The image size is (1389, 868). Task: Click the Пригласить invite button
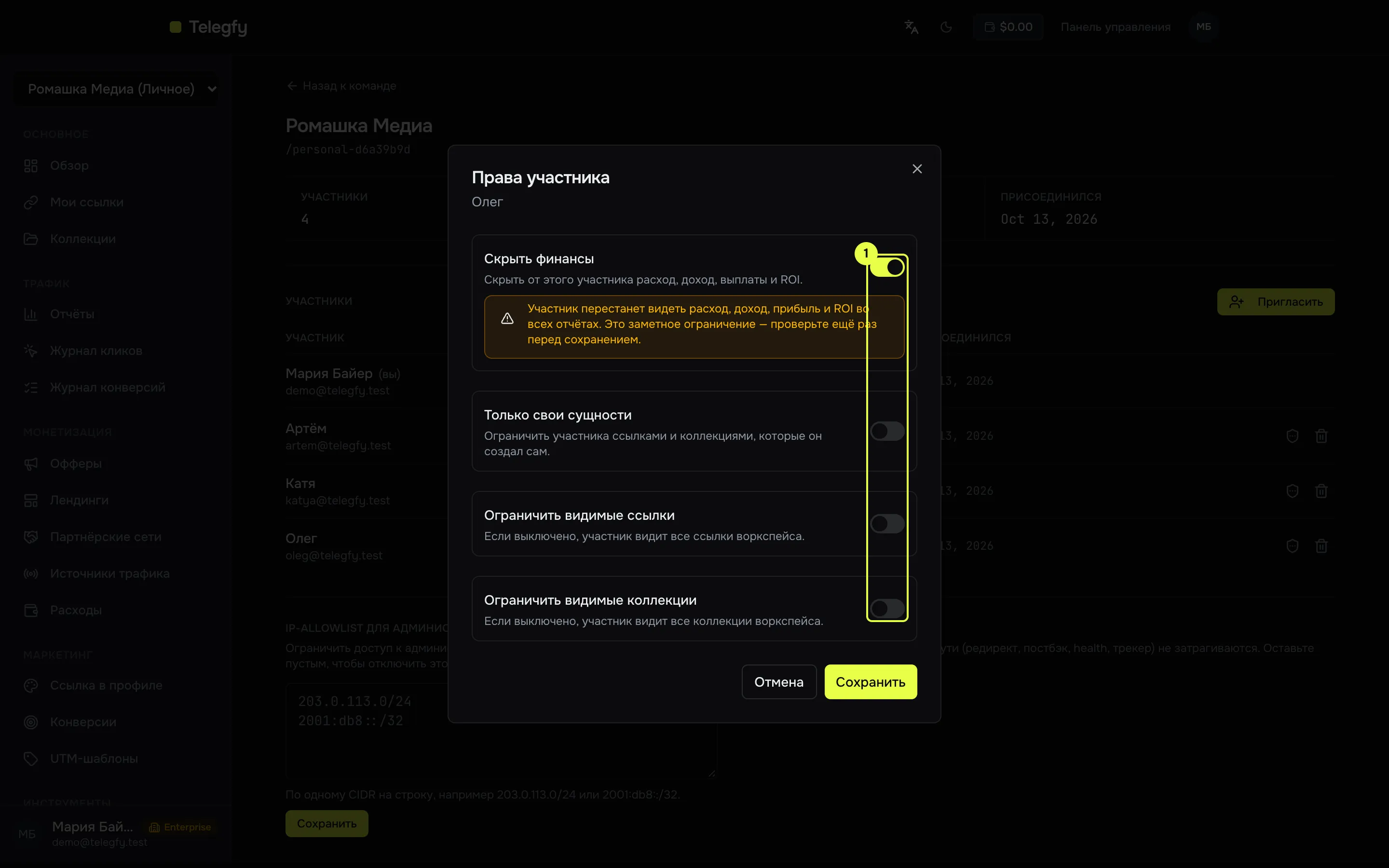1275,302
